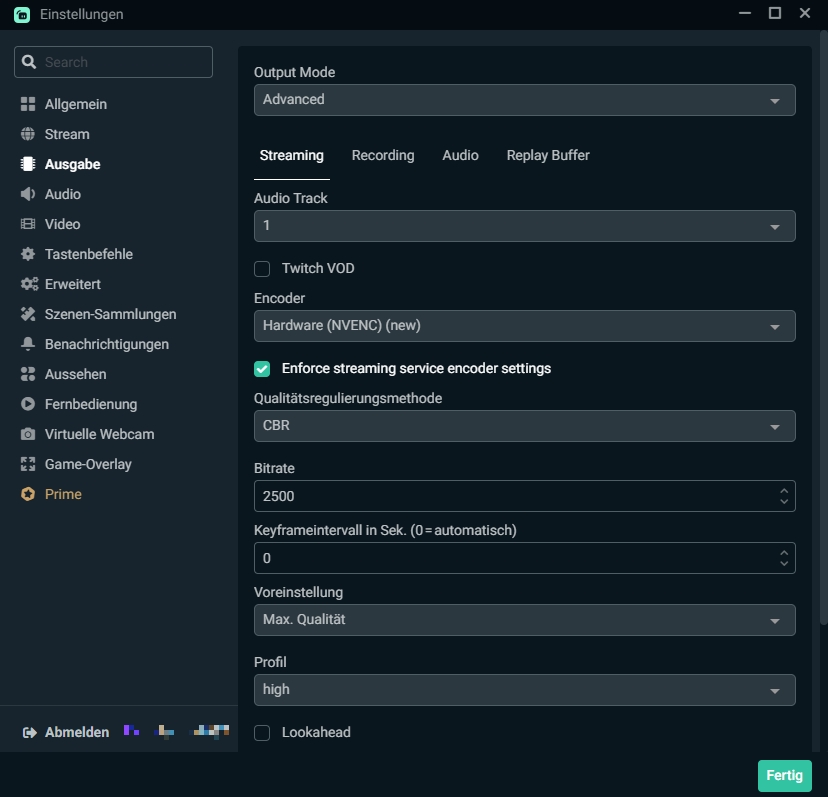The image size is (828, 797).
Task: Click the Benachrichtigungen bell icon
Action: pyautogui.click(x=28, y=344)
